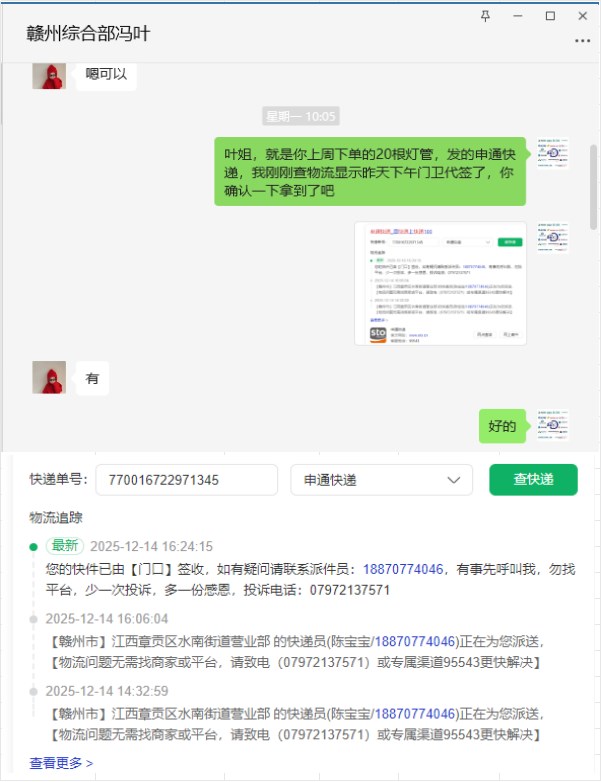The height and width of the screenshot is (782, 601).
Task: Maximize the chat window
Action: (550, 16)
